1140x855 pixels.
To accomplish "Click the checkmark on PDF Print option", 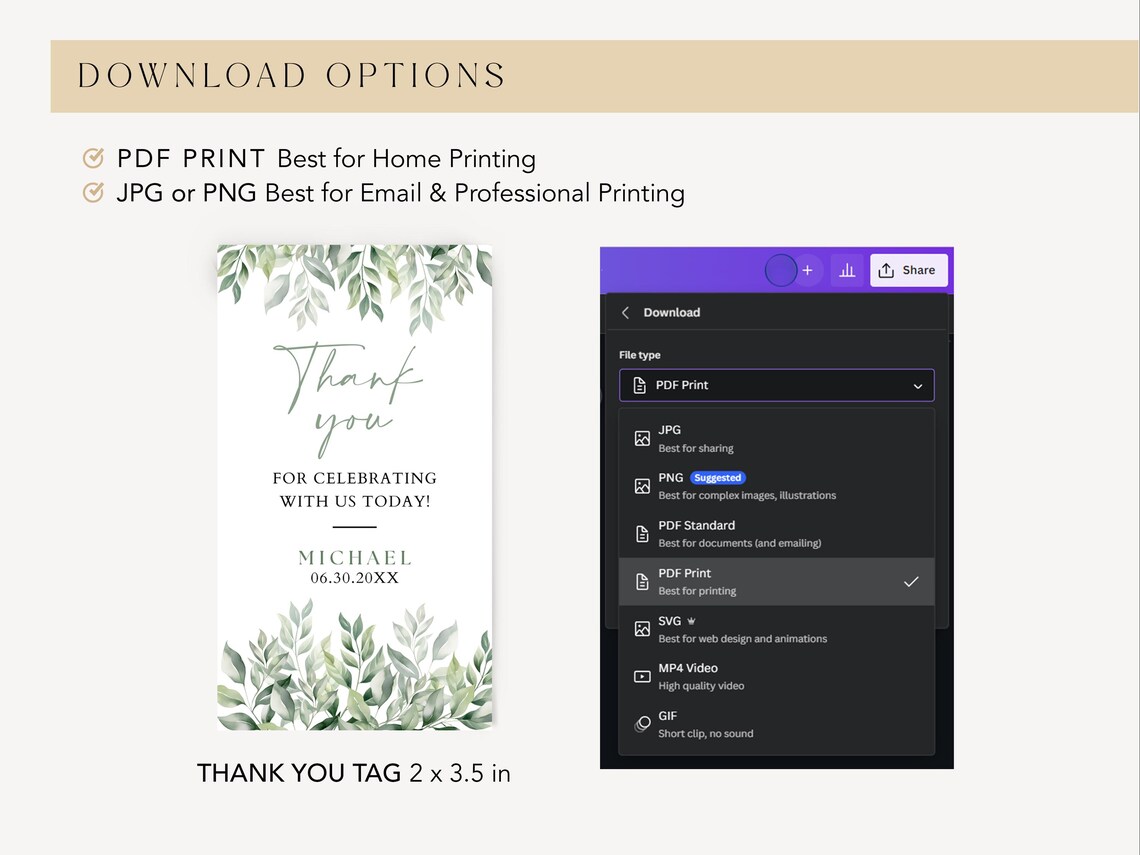I will tap(911, 582).
